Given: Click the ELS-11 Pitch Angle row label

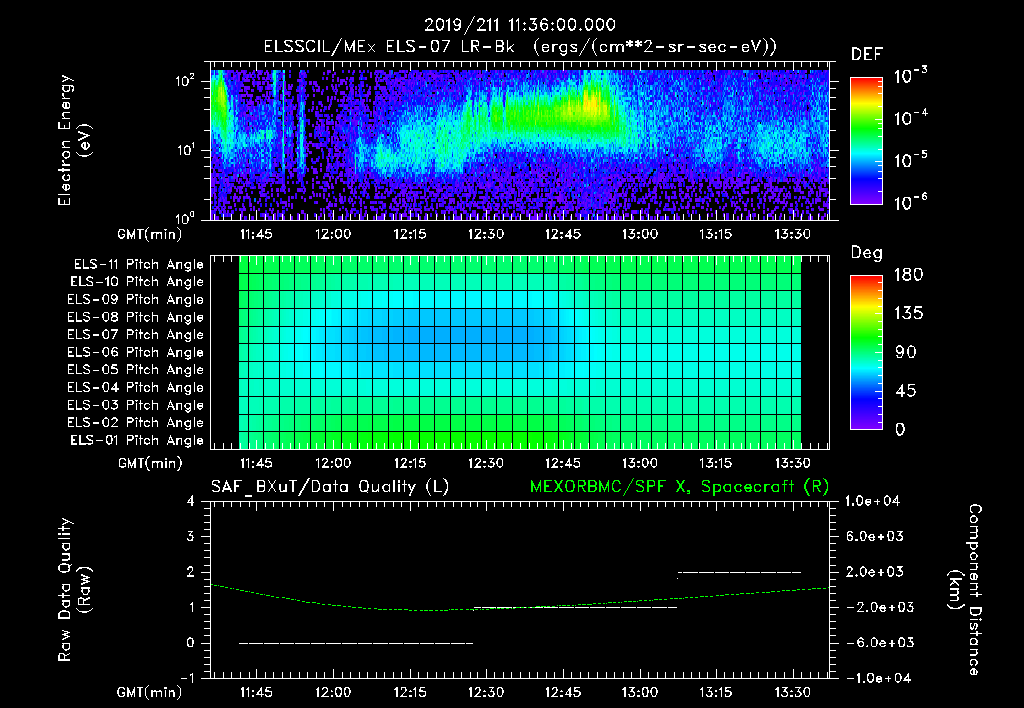Looking at the screenshot, I should (x=138, y=265).
